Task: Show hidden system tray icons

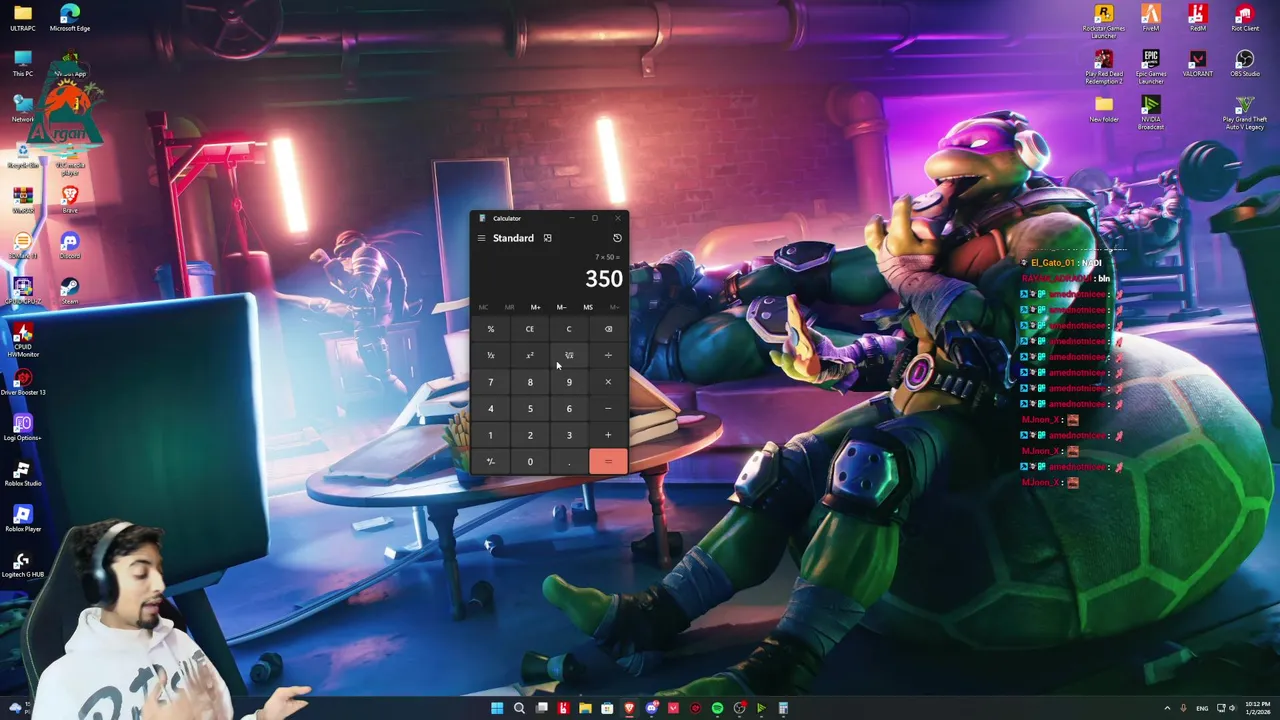Action: (x=1167, y=708)
